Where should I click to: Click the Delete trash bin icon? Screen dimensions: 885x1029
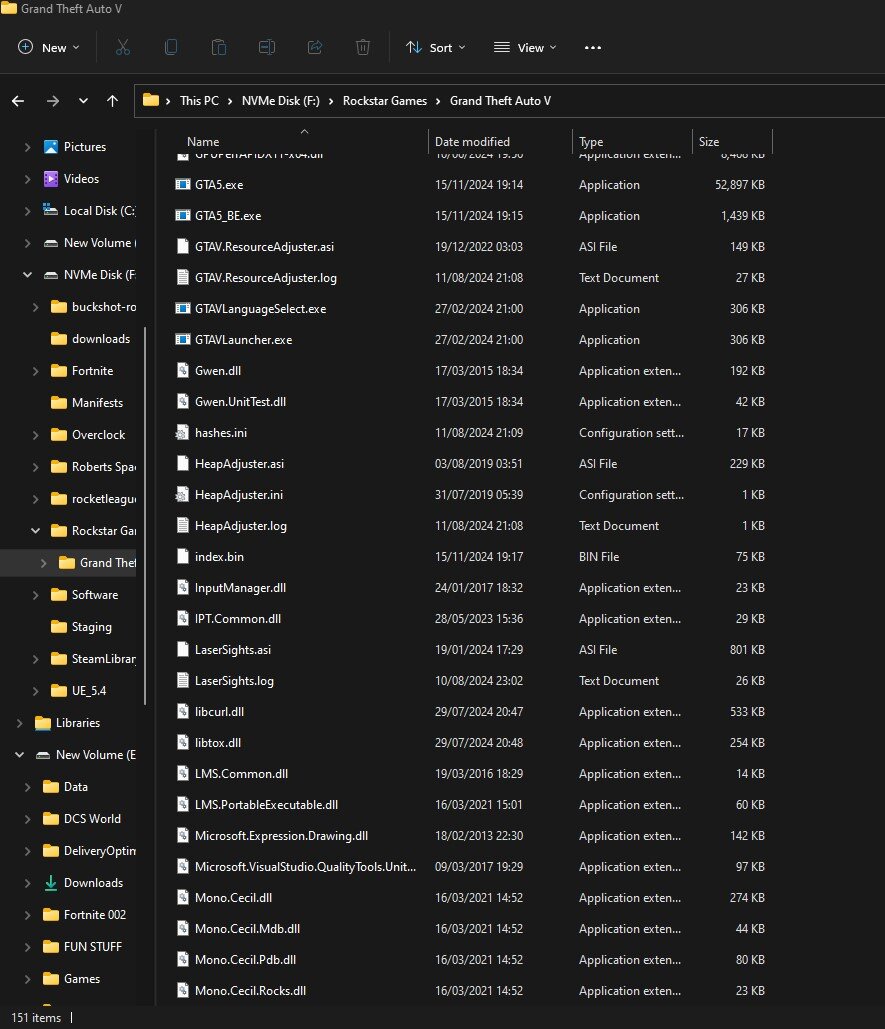pos(363,47)
